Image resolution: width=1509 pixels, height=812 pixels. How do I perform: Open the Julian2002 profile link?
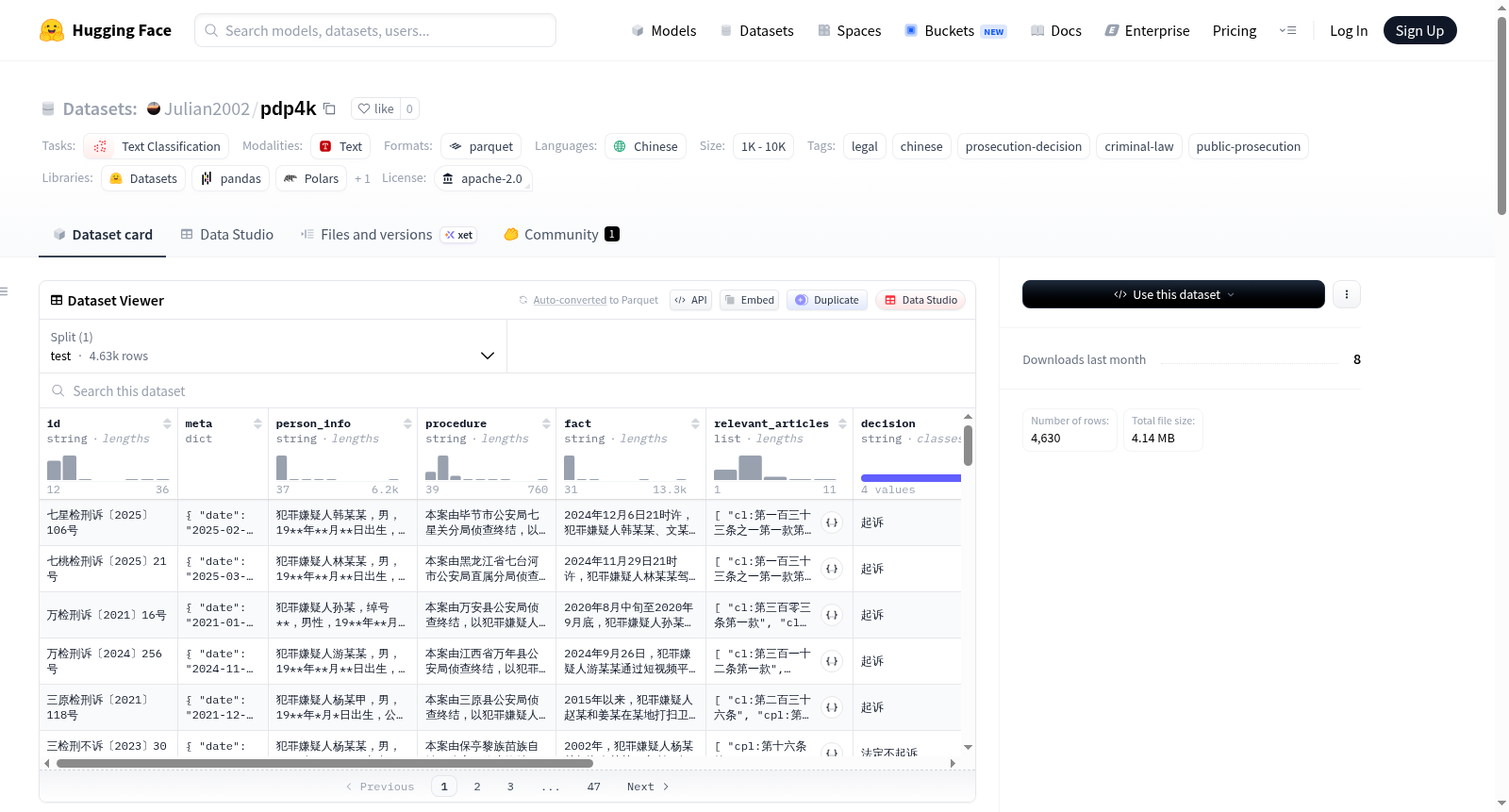click(x=207, y=108)
